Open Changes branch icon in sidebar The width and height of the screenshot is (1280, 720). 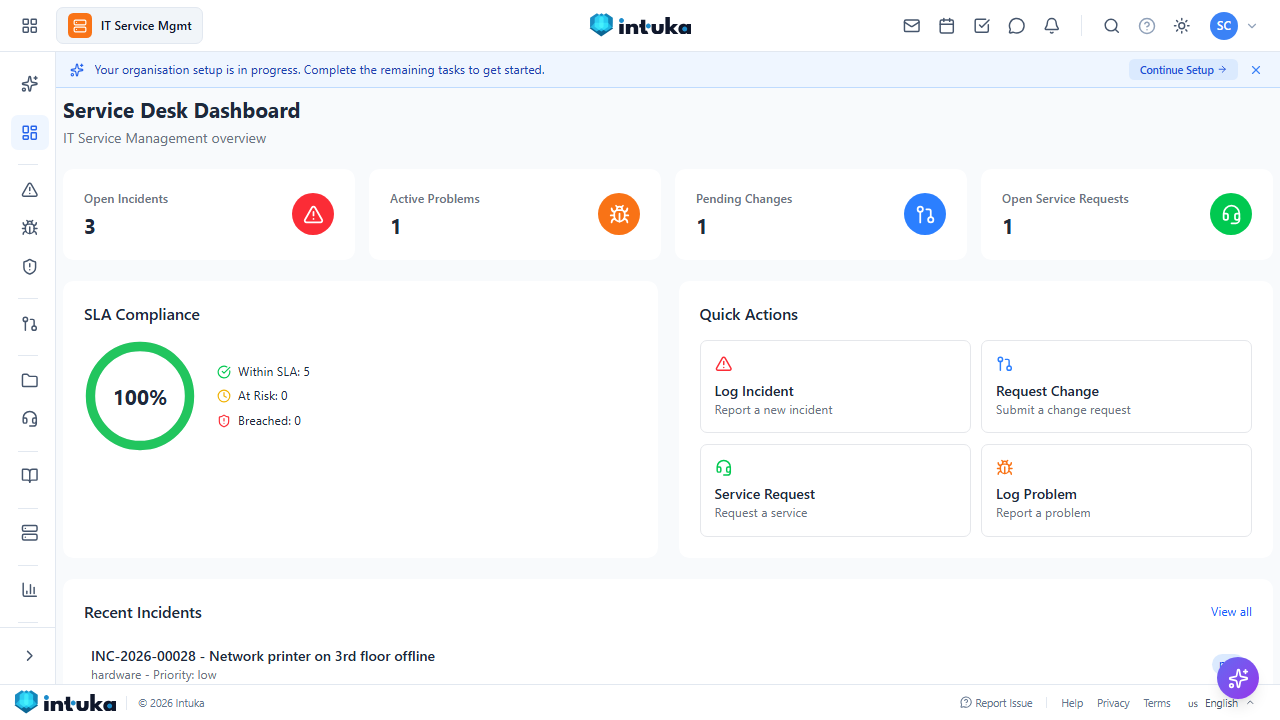pyautogui.click(x=30, y=324)
